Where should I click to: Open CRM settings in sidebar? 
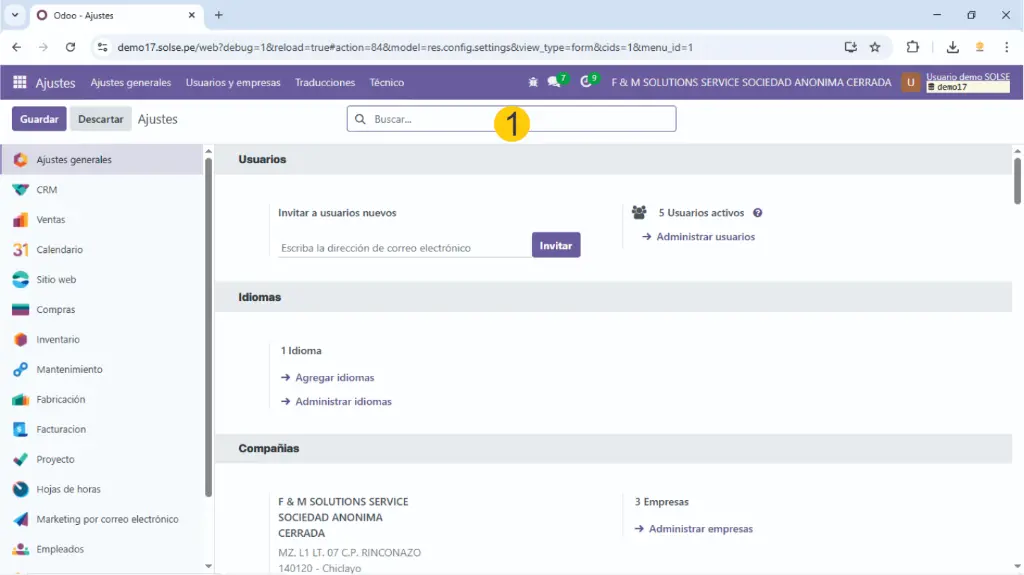pos(46,190)
